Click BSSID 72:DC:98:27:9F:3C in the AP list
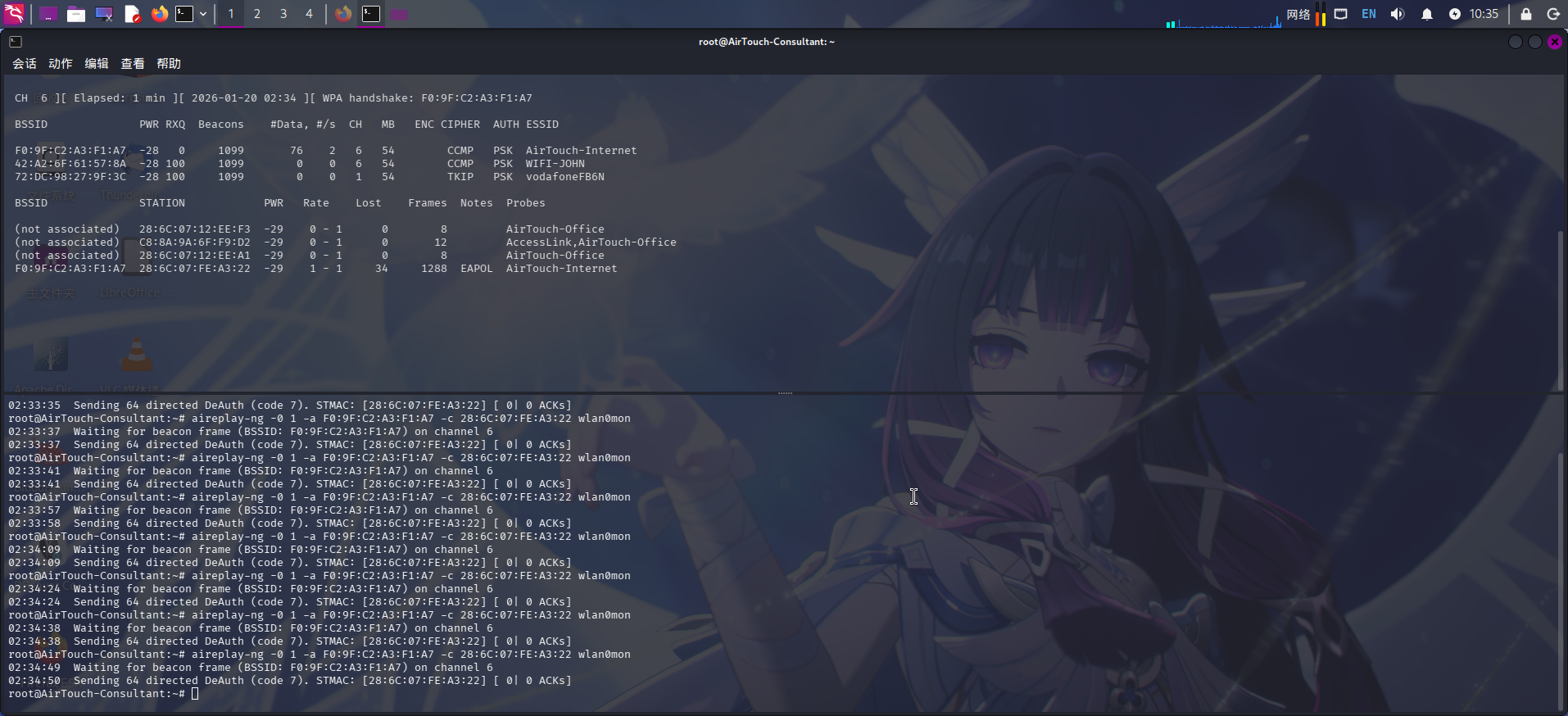Image resolution: width=1568 pixels, height=716 pixels. click(x=70, y=177)
